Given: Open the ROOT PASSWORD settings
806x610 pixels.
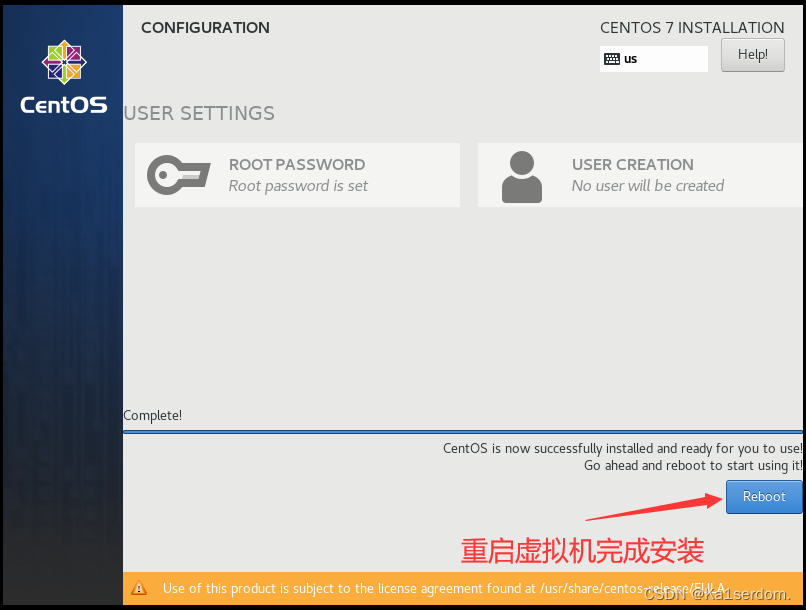Looking at the screenshot, I should click(x=297, y=175).
